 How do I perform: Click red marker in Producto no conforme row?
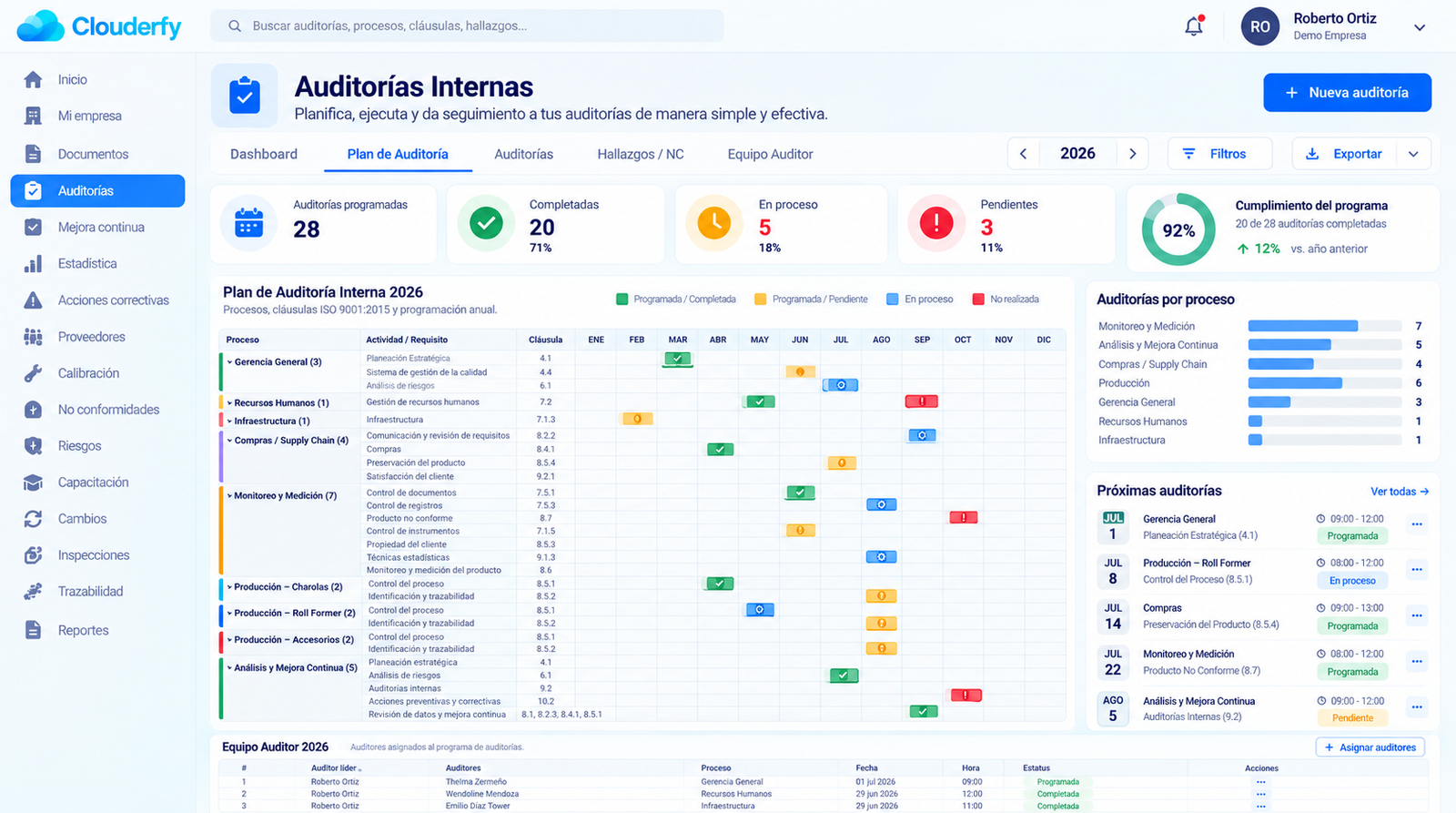point(963,517)
